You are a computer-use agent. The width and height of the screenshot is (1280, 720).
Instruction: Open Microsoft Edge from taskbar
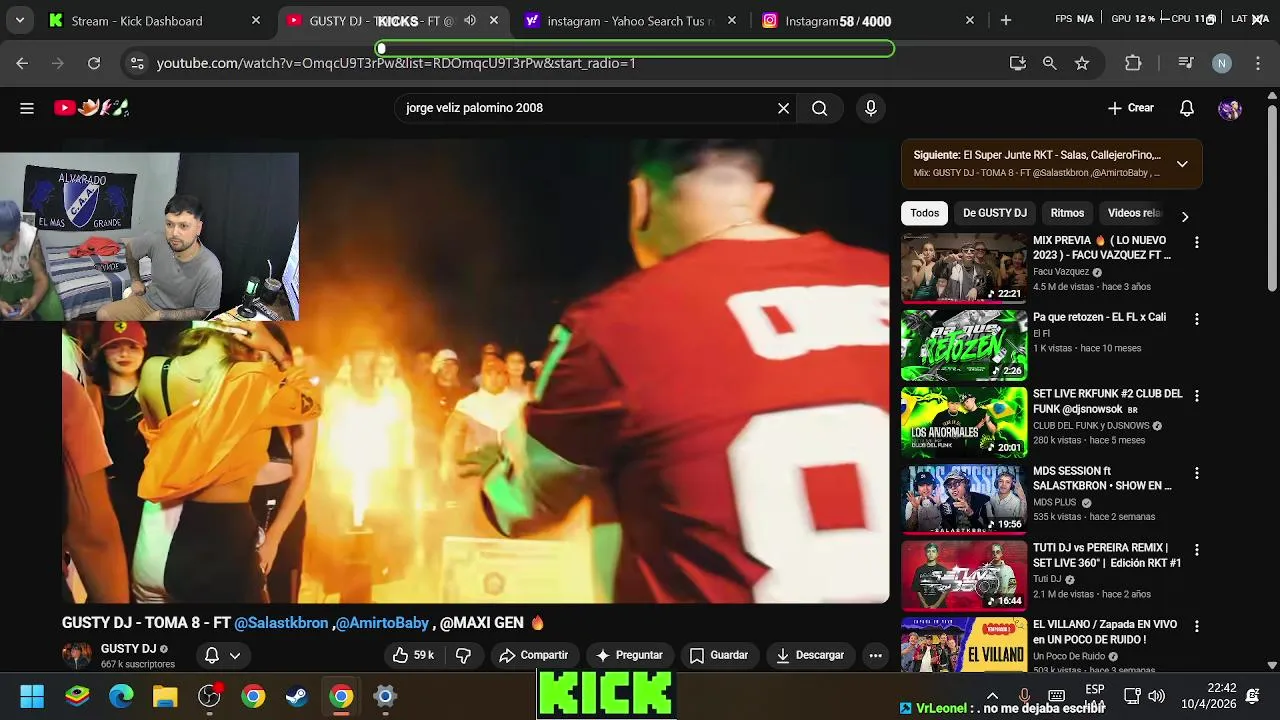(x=121, y=696)
